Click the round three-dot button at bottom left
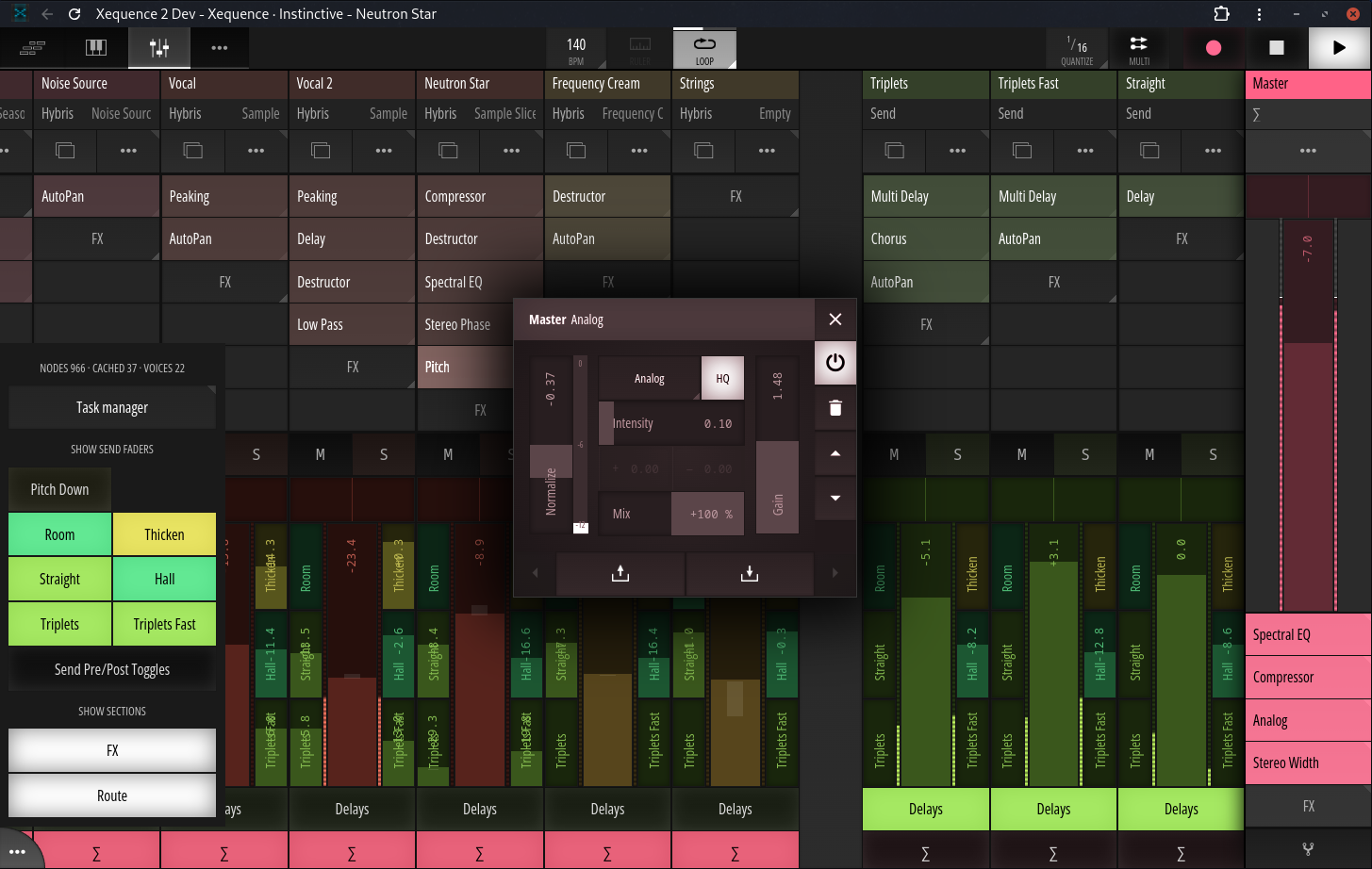The image size is (1372, 869). coord(17,851)
